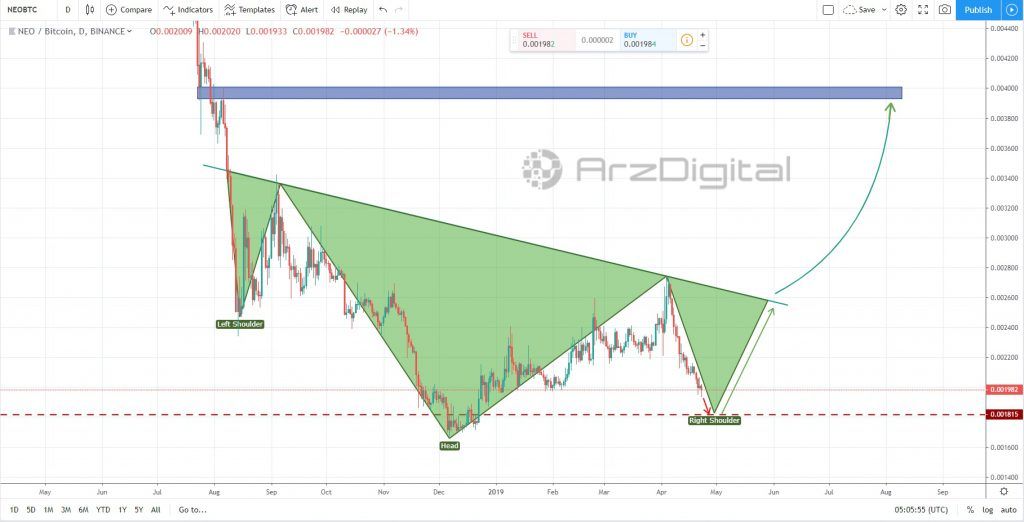Open the candlestick chart style selector
The width and height of the screenshot is (1024, 522).
[90, 10]
